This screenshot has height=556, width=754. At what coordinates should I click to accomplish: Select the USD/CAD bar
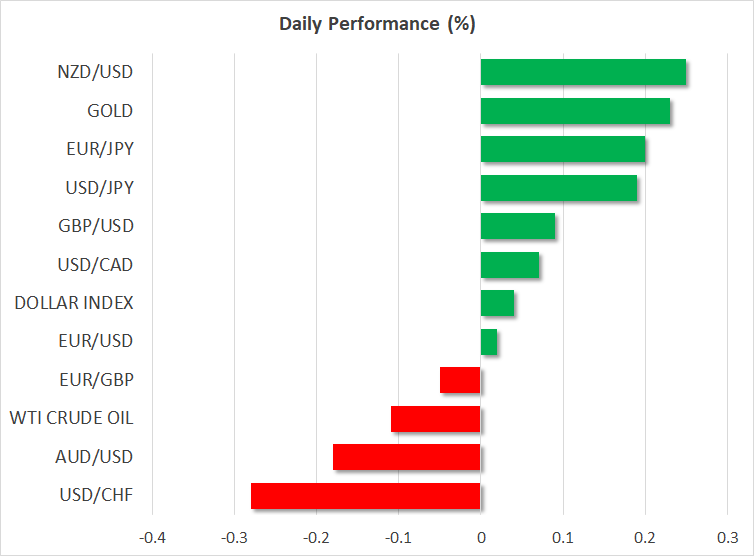pos(510,265)
